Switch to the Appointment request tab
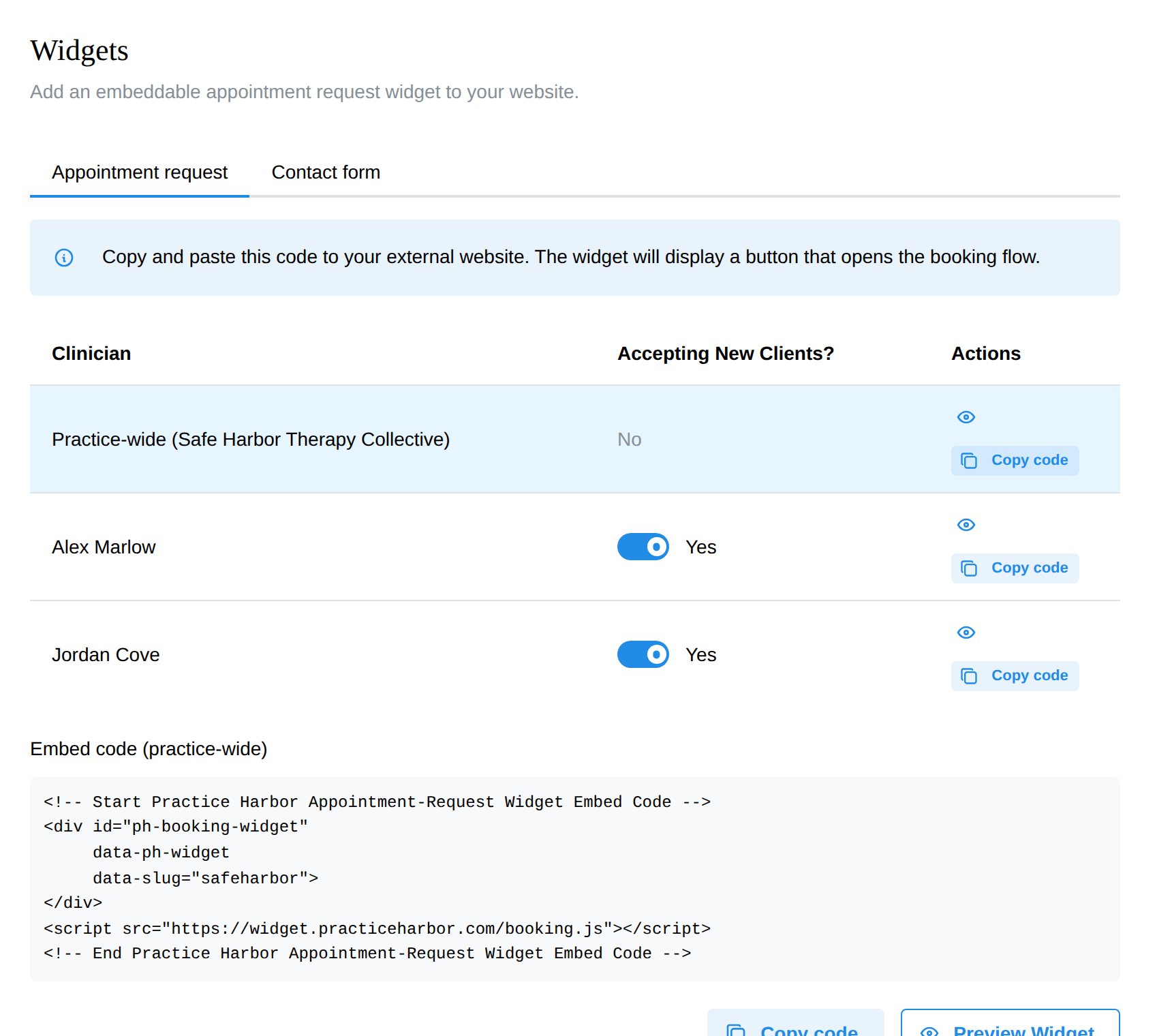 pyautogui.click(x=140, y=172)
